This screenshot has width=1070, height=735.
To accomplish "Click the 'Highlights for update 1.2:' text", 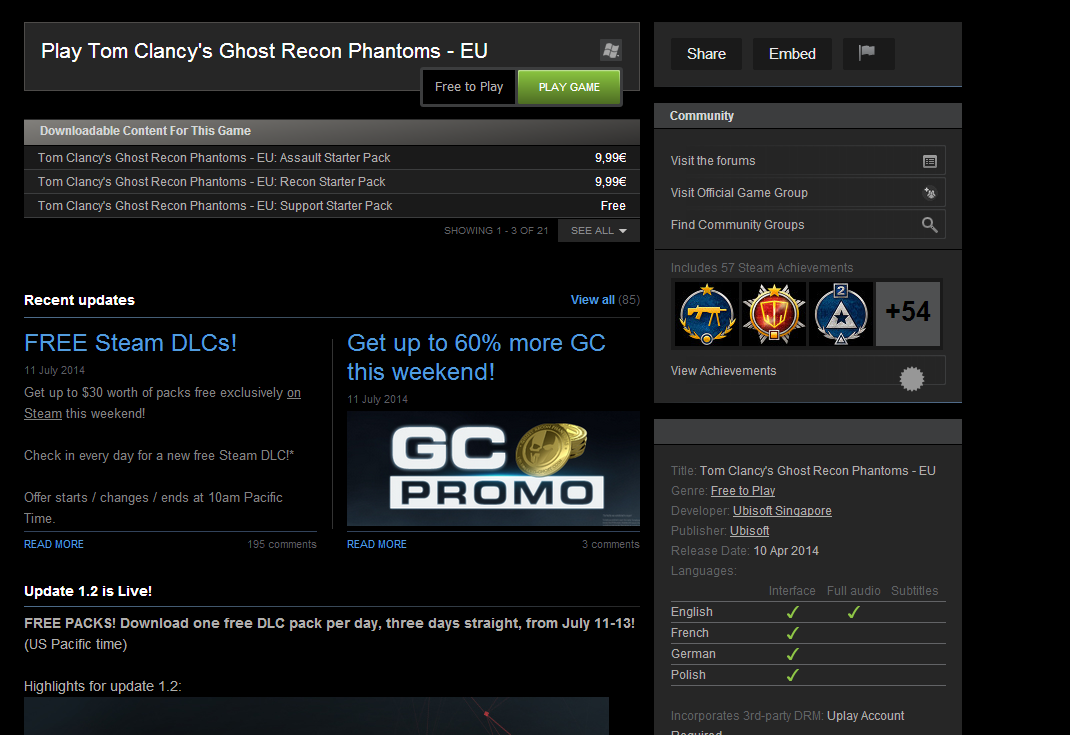I will click(103, 687).
